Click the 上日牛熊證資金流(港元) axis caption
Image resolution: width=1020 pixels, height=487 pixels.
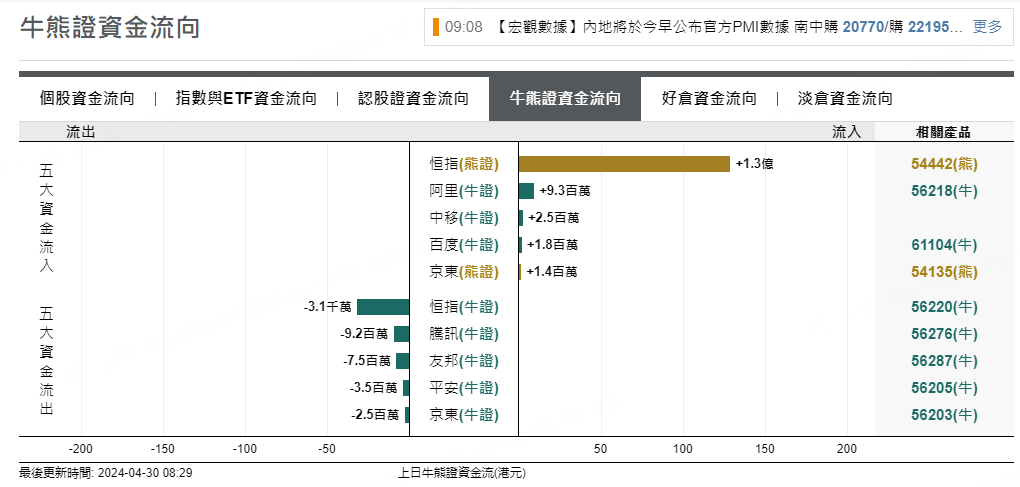click(x=462, y=473)
